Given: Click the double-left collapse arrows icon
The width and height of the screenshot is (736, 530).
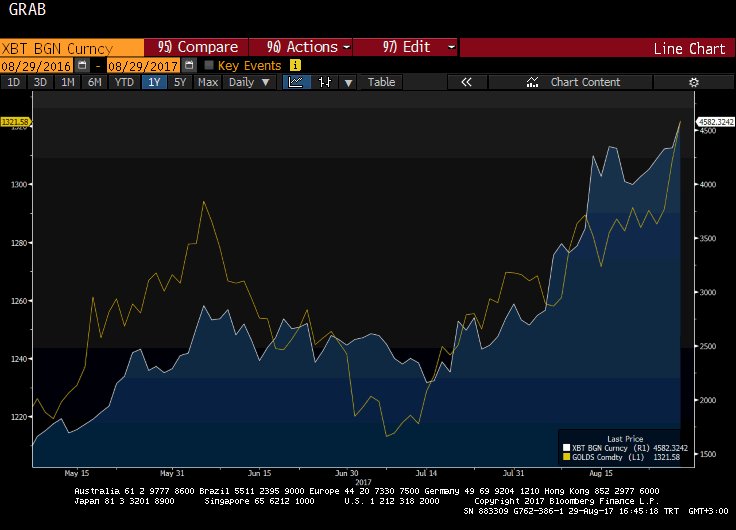Looking at the screenshot, I should point(466,82).
